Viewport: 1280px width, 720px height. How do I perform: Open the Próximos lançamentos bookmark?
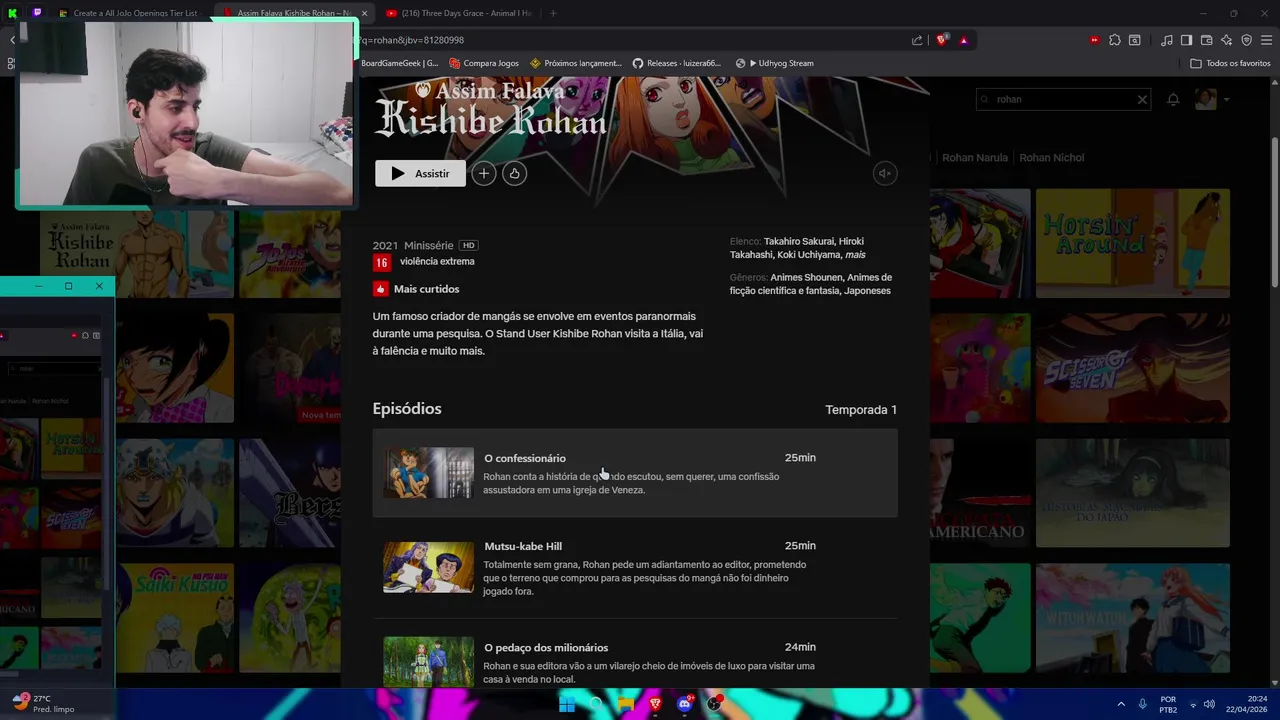pyautogui.click(x=576, y=63)
